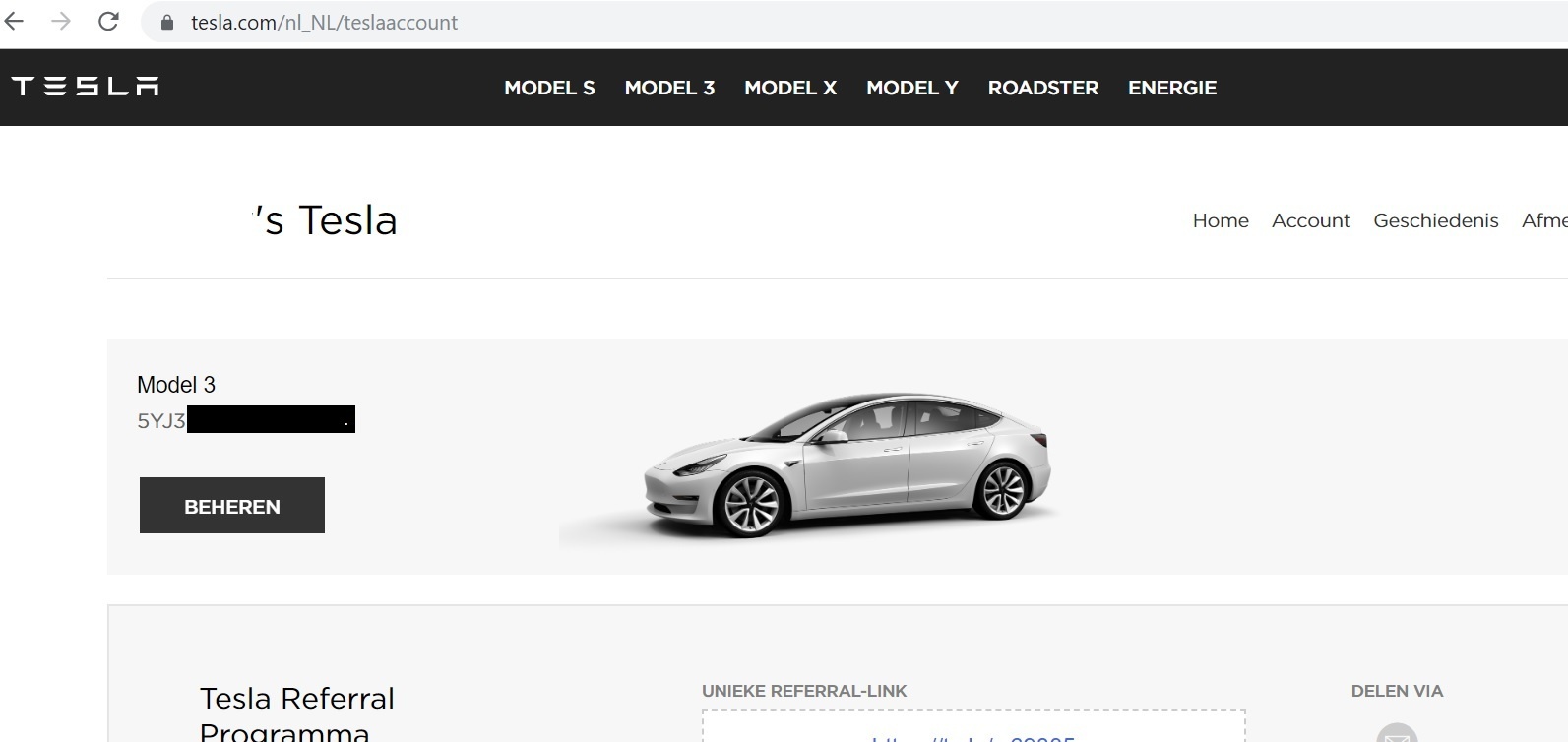Click the browser back arrow
The image size is (1568, 742).
coord(14,22)
